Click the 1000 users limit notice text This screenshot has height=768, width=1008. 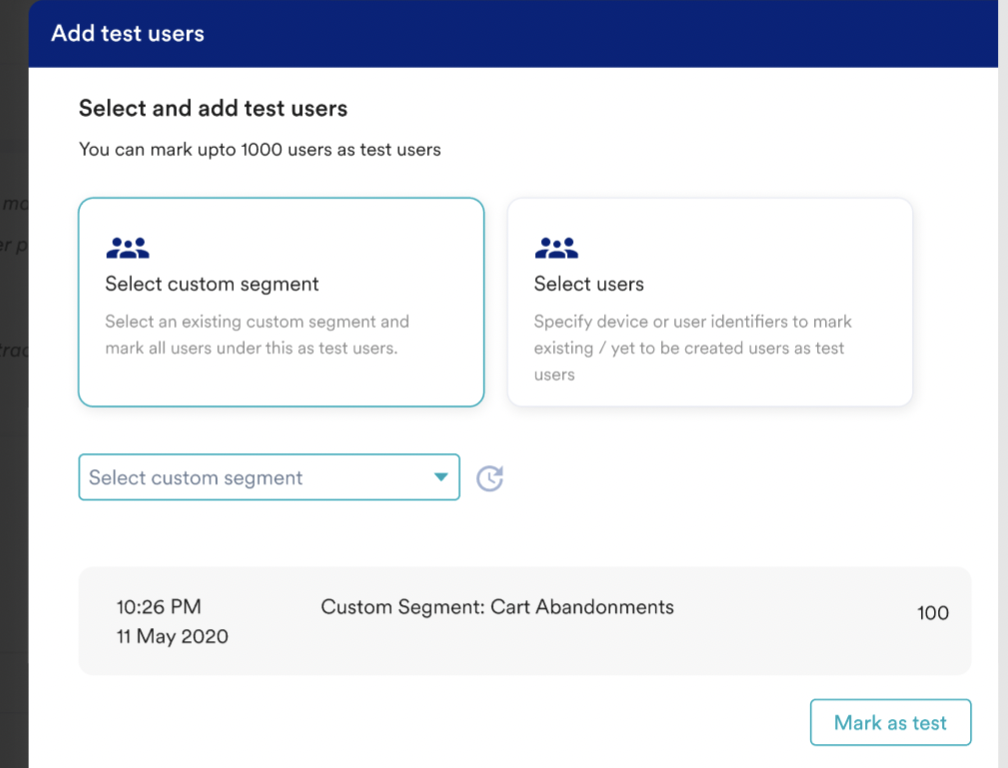(259, 150)
